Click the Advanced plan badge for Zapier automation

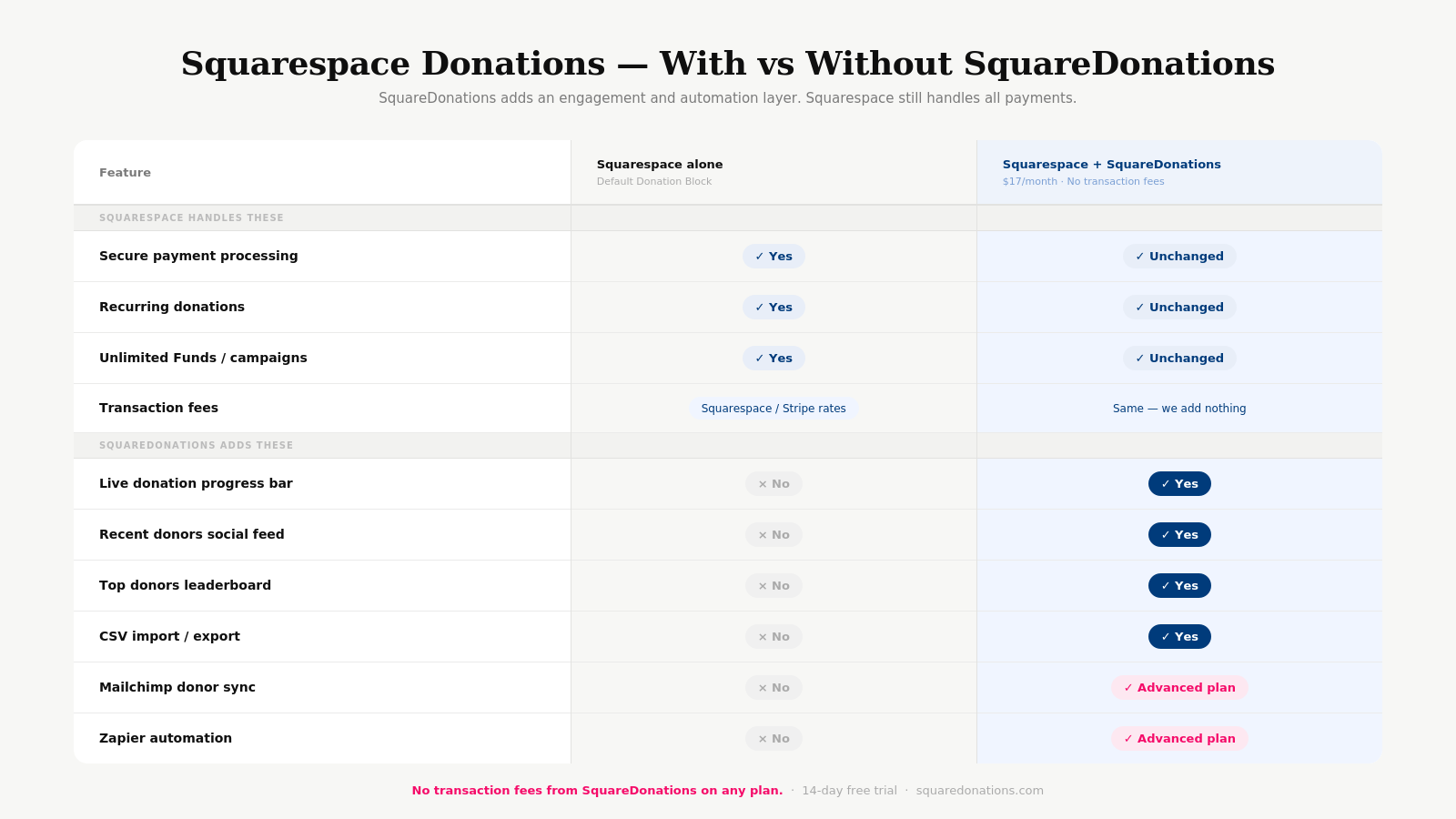[1179, 739]
